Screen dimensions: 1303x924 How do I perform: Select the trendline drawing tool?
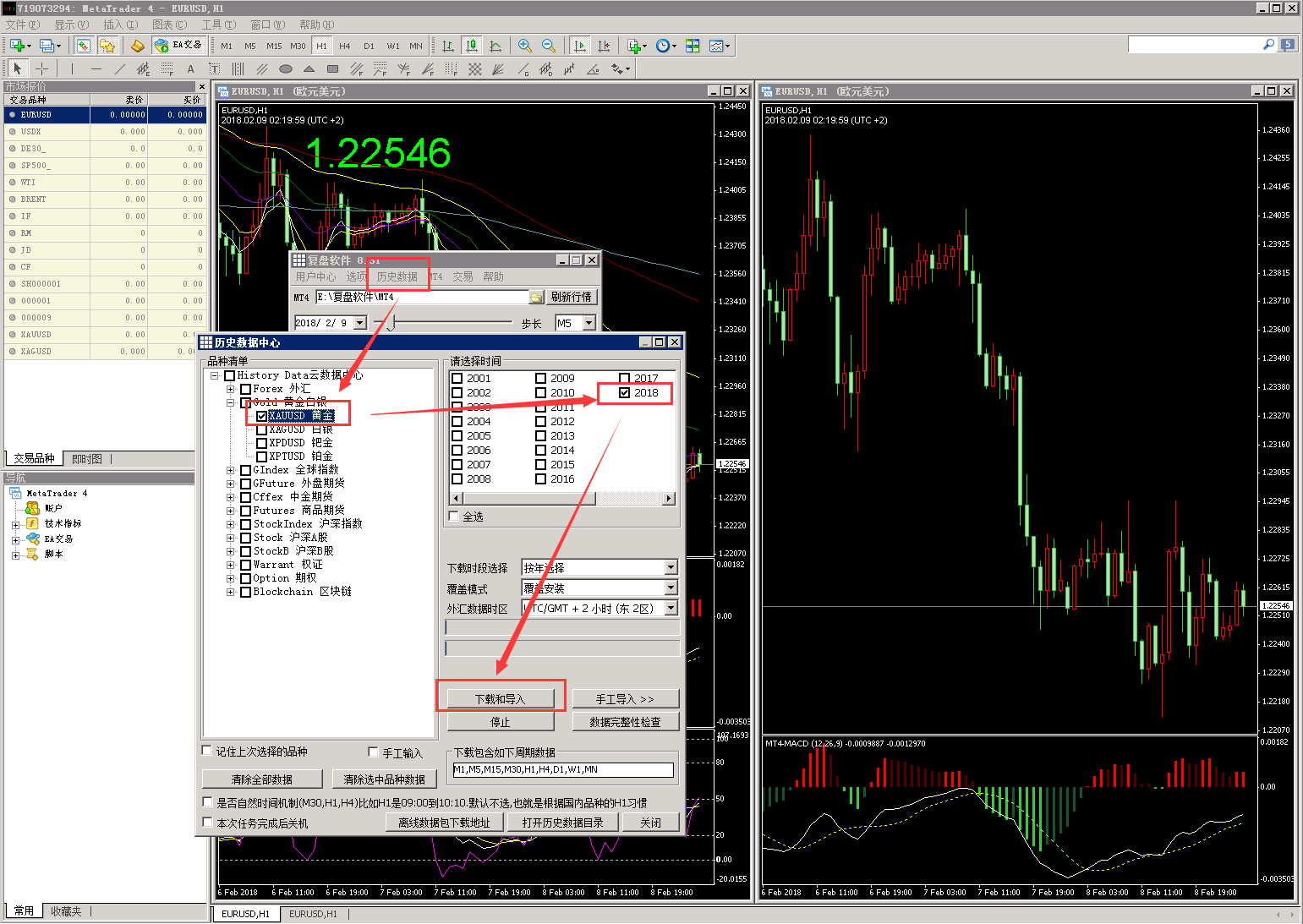[x=119, y=69]
